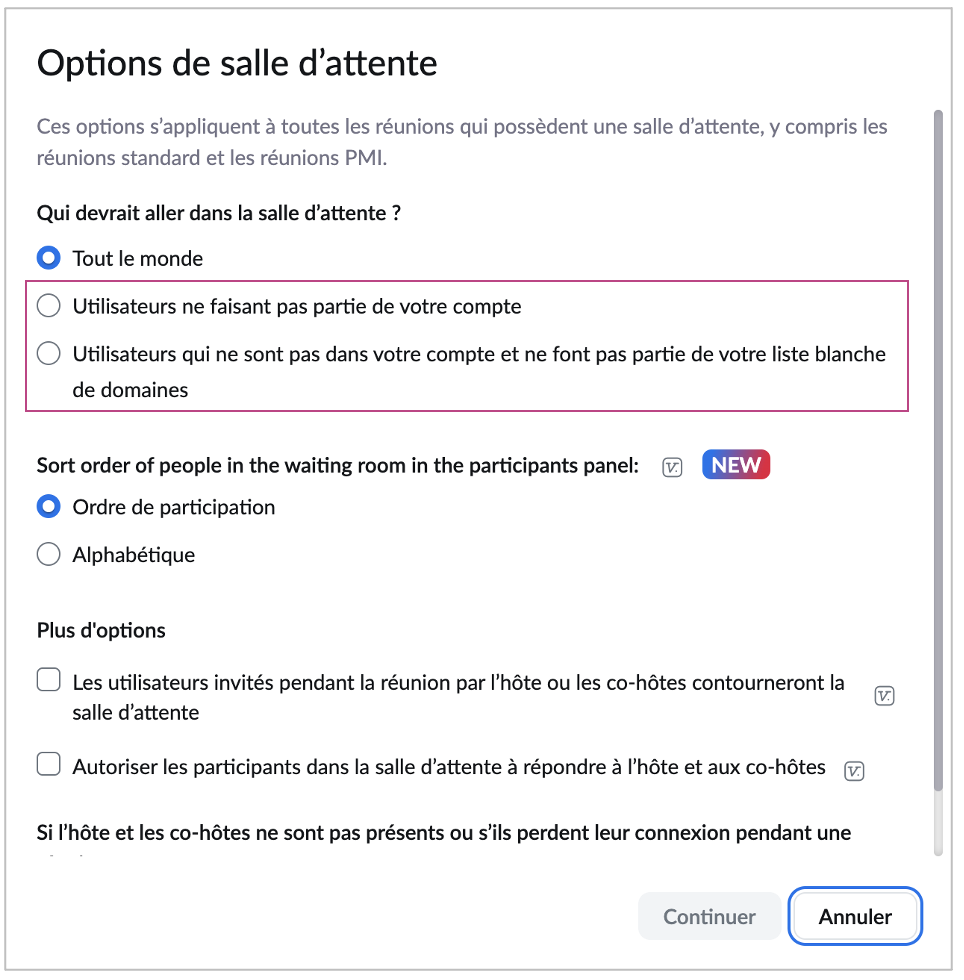Click the "Annuler" button
This screenshot has width=964, height=980.
click(x=855, y=917)
